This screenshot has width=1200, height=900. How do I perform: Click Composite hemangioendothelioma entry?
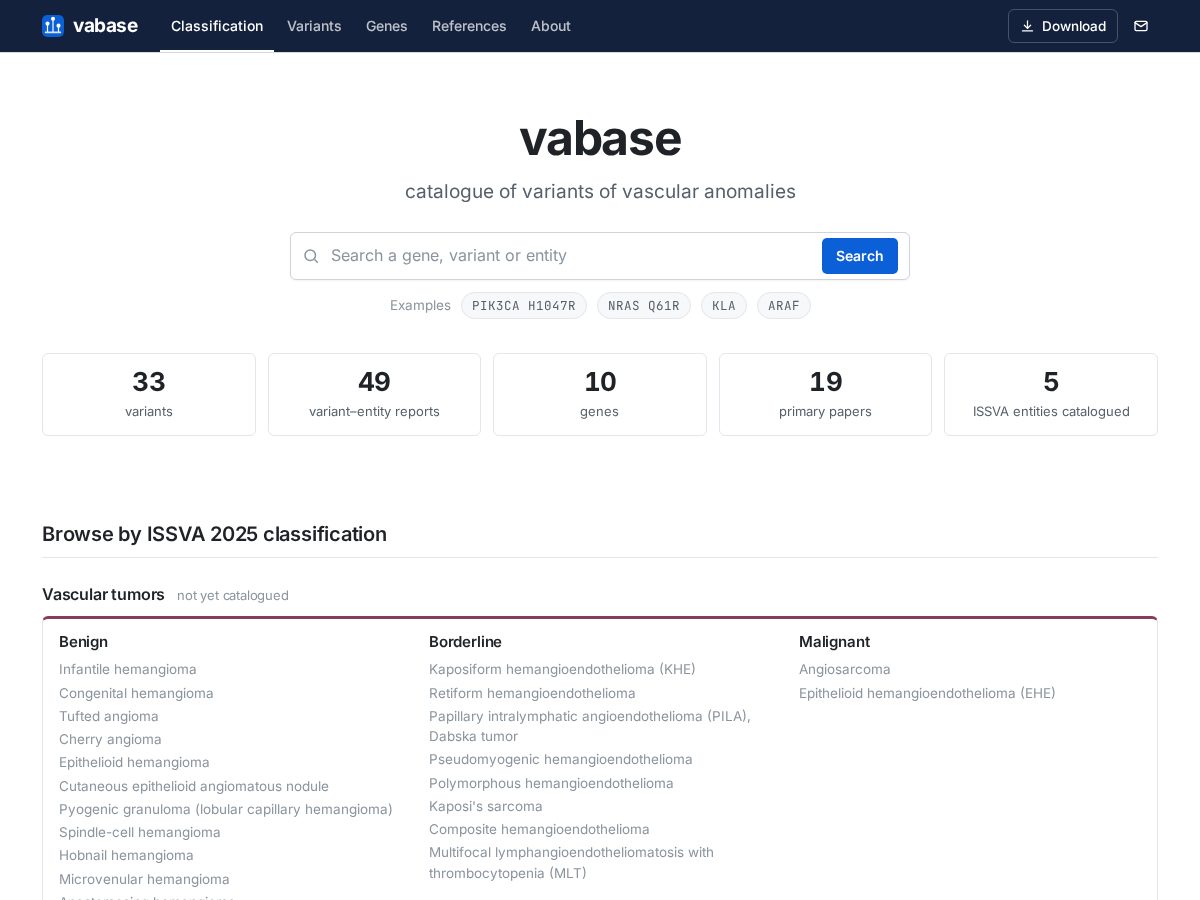pos(539,829)
